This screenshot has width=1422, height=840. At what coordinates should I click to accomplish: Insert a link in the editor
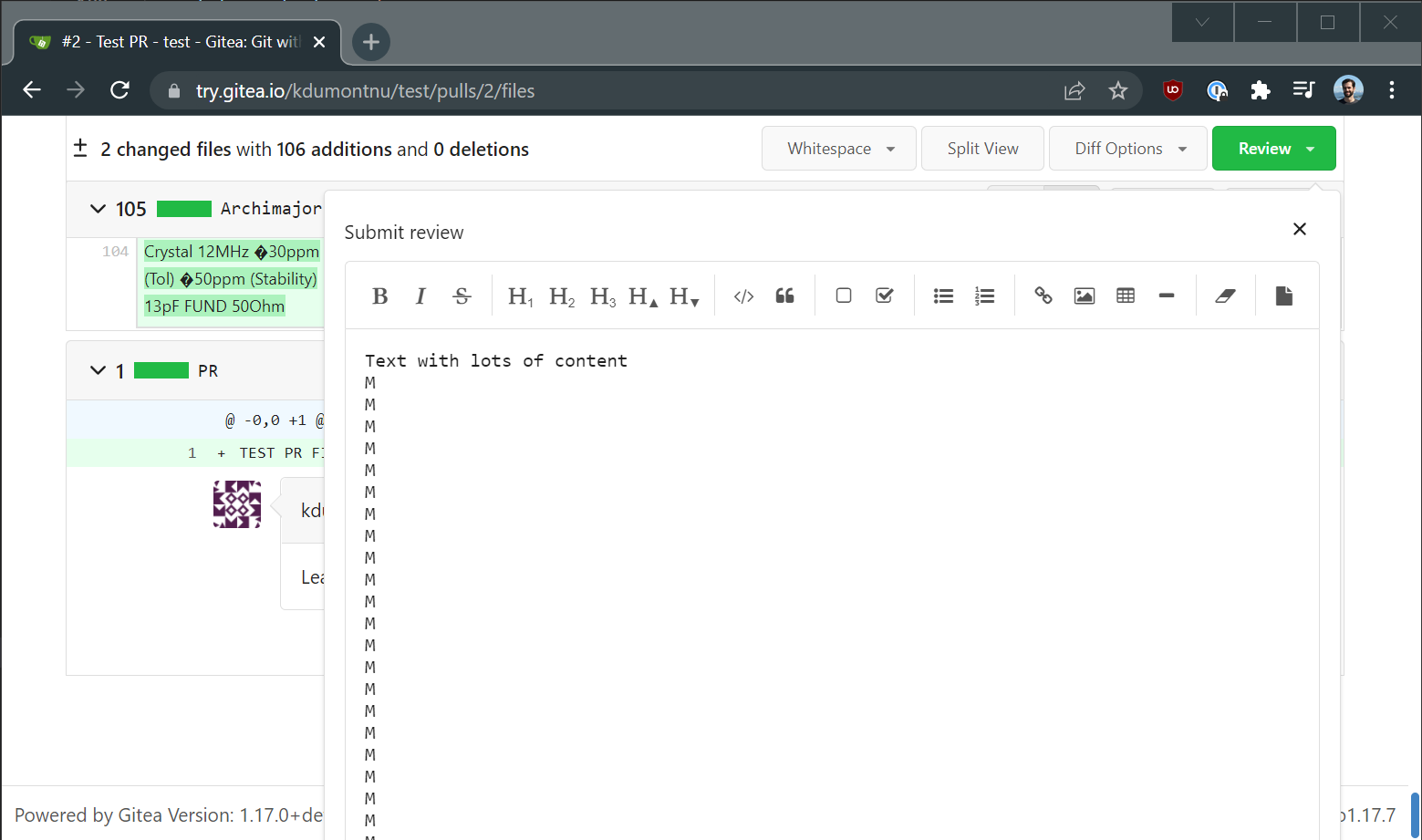(x=1043, y=296)
